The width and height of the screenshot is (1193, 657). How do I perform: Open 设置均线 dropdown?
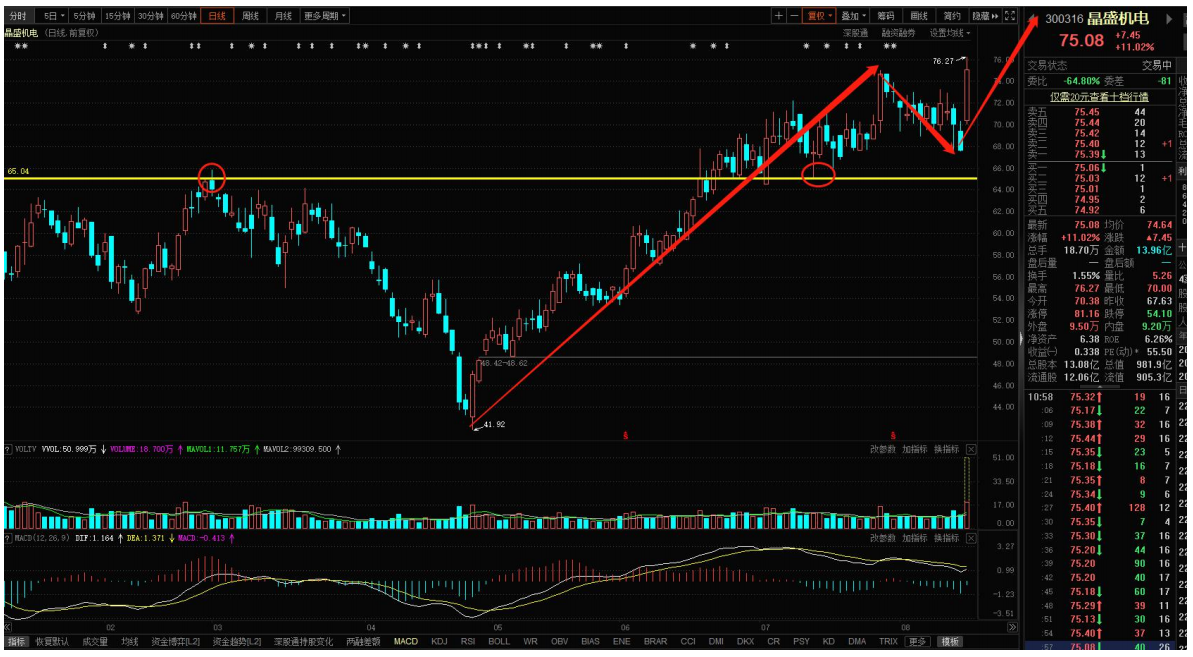[950, 33]
